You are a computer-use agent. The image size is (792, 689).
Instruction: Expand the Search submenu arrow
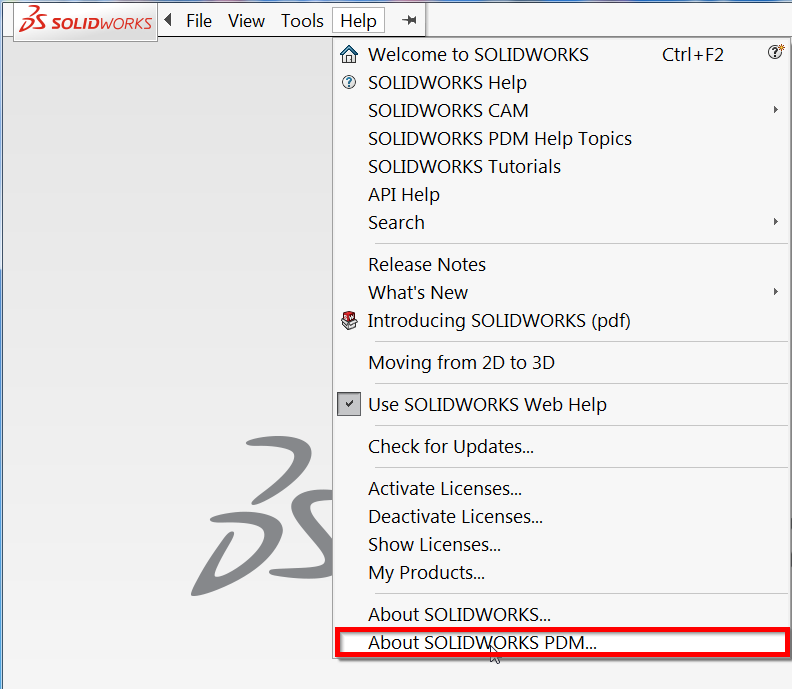(775, 222)
